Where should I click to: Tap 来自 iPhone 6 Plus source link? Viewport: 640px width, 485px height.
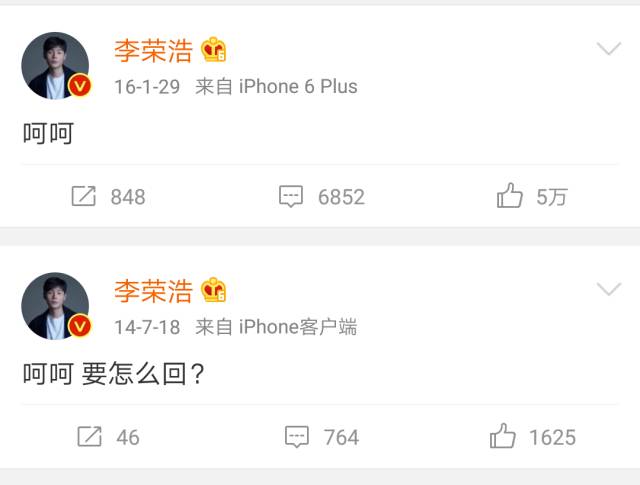(276, 87)
